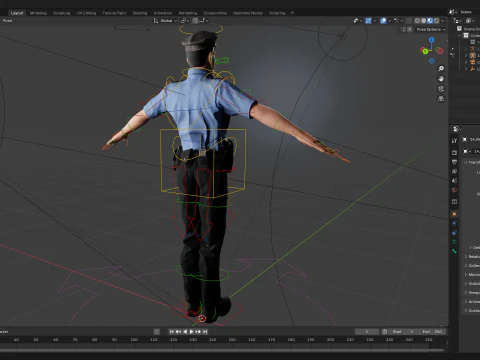Viewport: 480px width, 360px height.
Task: Open the Geometry Nodes workspace tab
Action: [248, 13]
